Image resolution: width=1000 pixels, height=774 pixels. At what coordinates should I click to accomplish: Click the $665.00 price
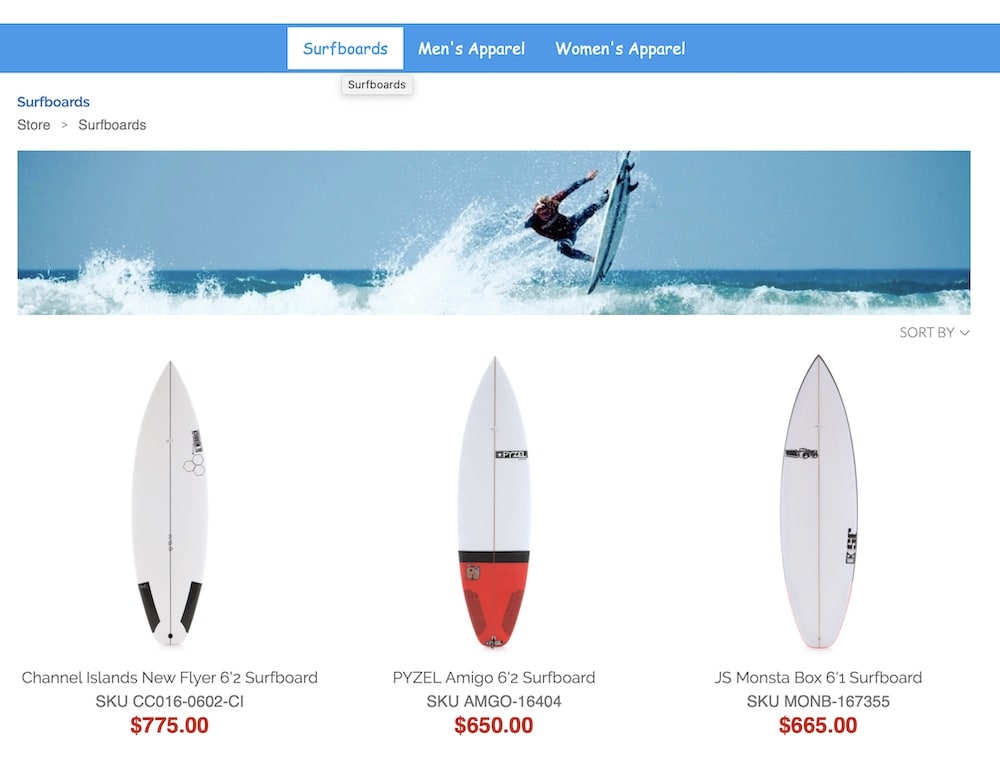(818, 726)
